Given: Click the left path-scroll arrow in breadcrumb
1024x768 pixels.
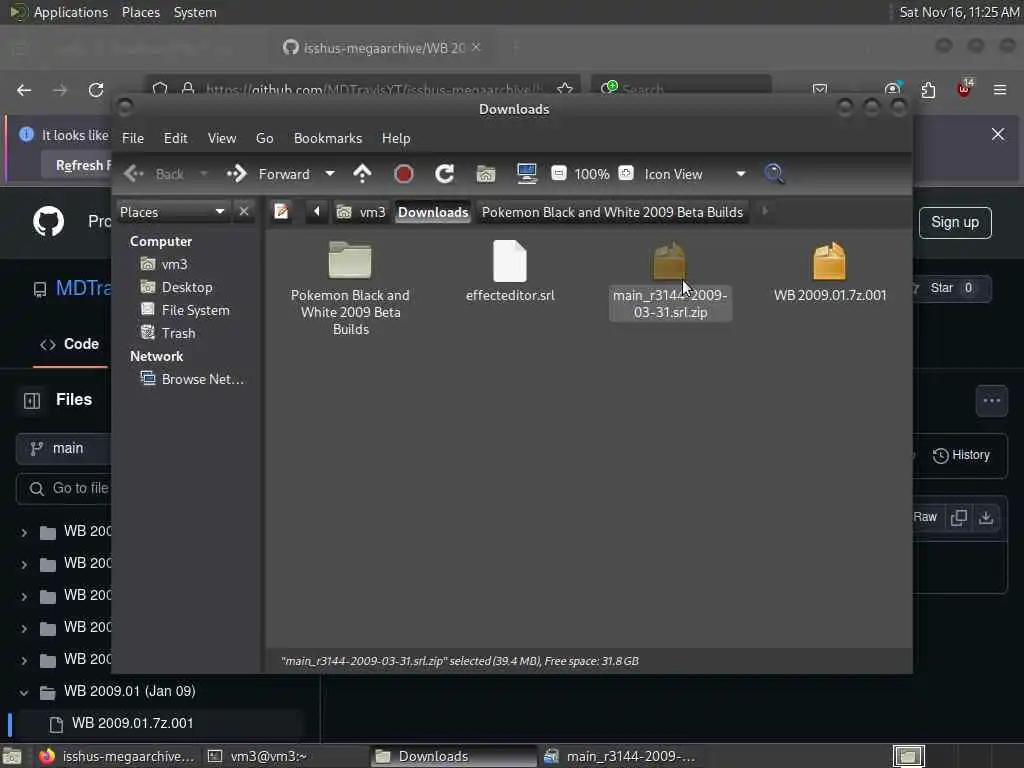Looking at the screenshot, I should pos(317,212).
